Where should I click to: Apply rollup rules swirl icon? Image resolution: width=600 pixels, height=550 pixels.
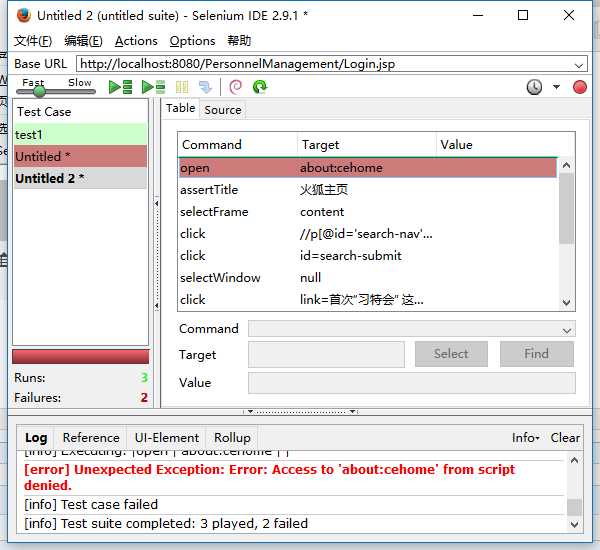235,87
